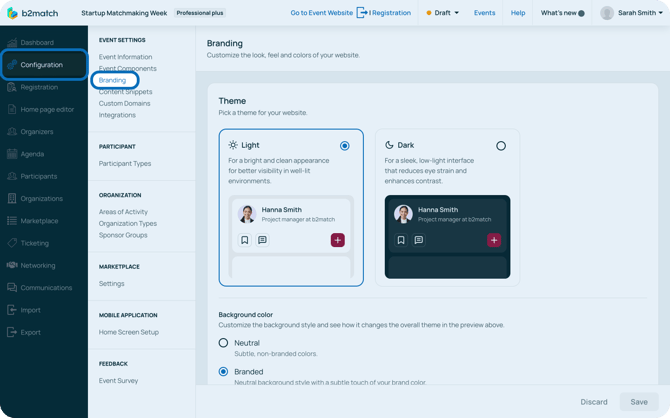Open Participant Types settings
Screen dimensions: 670x418
(125, 164)
